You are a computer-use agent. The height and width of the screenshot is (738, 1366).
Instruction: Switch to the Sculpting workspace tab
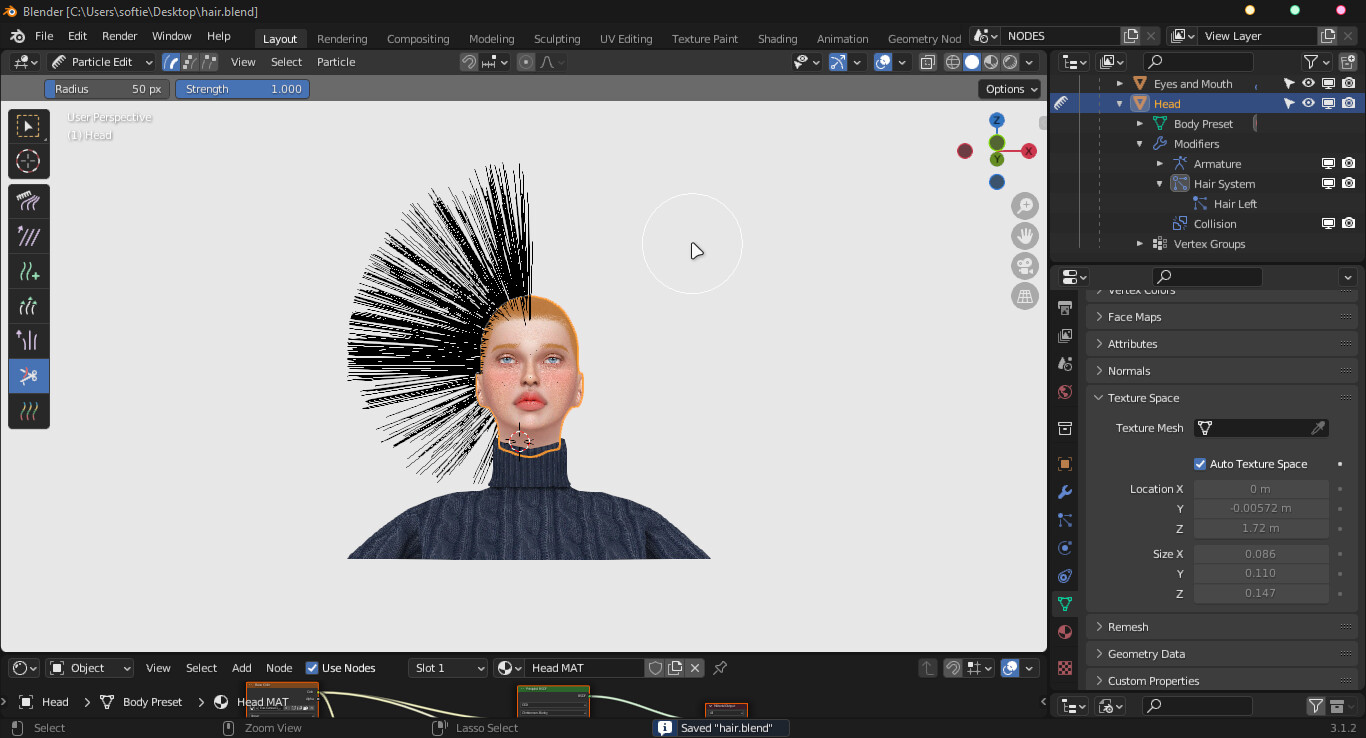tap(557, 39)
